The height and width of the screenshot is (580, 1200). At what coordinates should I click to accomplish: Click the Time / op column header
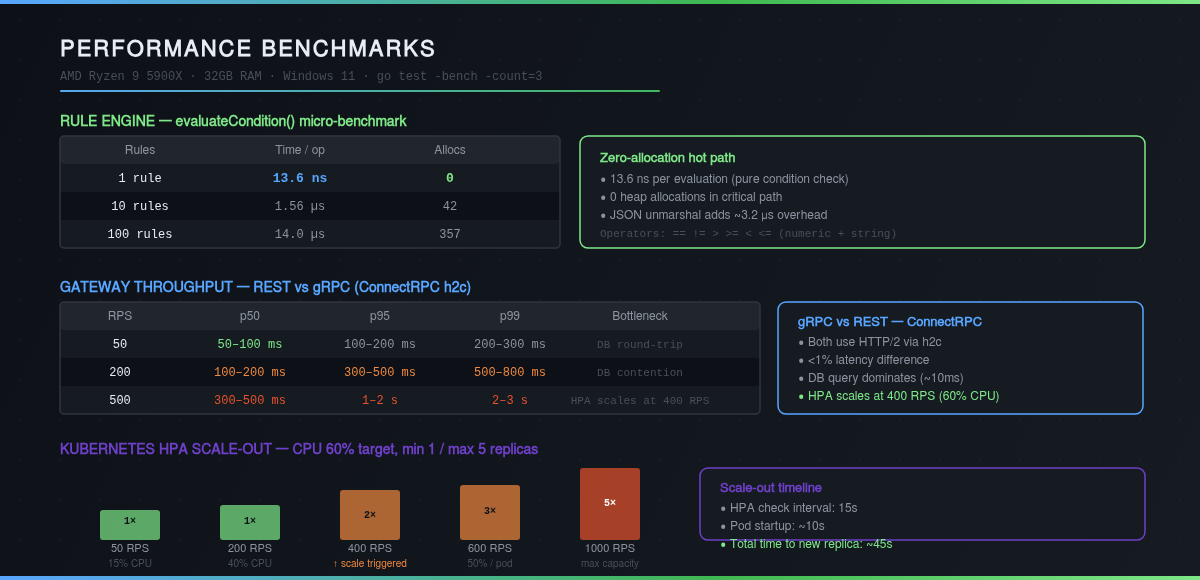tap(299, 149)
